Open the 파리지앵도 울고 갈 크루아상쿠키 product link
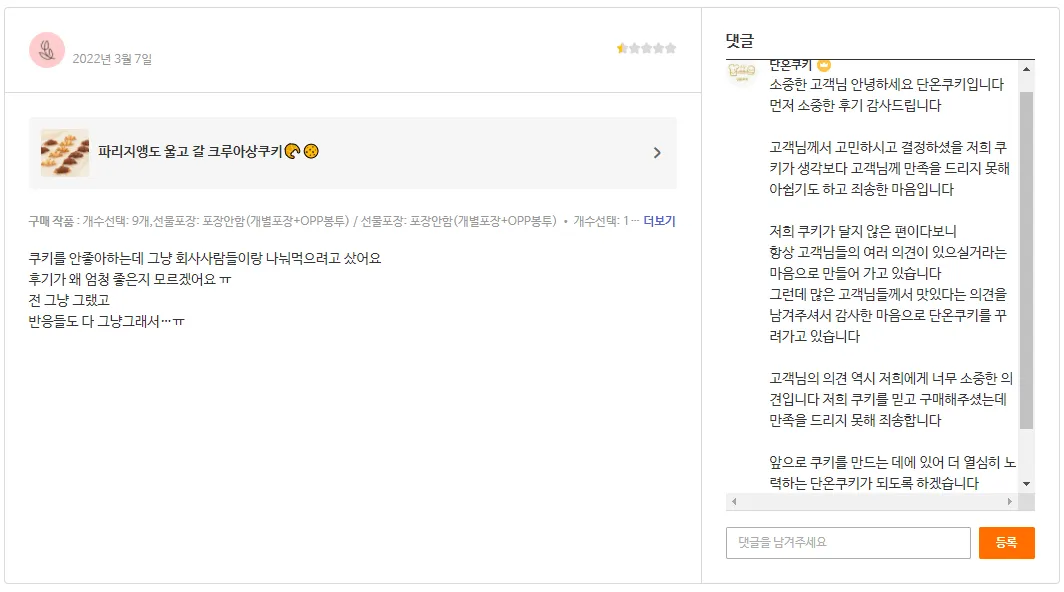Viewport: 1064px width, 592px height. [x=190, y=152]
